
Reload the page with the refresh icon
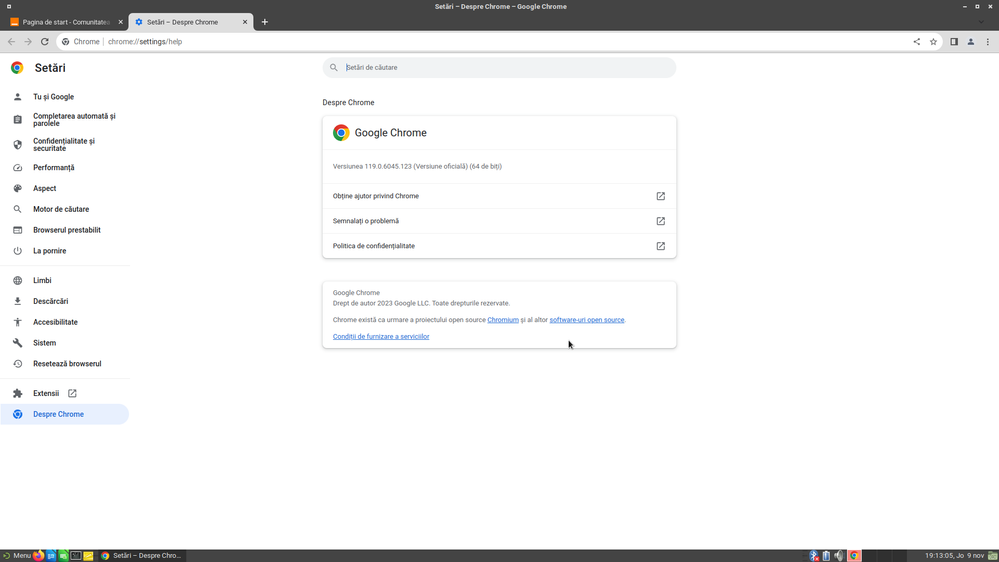click(x=45, y=42)
